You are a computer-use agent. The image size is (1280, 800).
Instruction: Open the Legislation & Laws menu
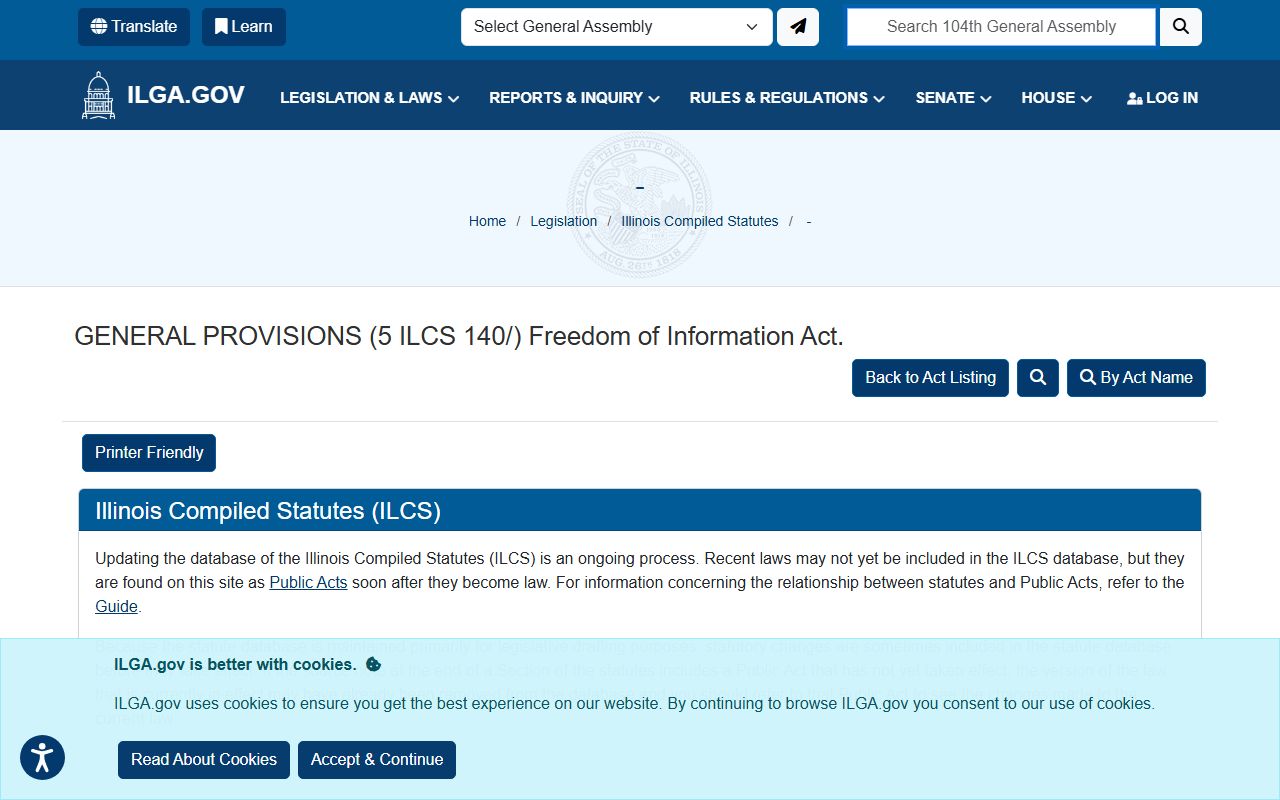(x=369, y=98)
